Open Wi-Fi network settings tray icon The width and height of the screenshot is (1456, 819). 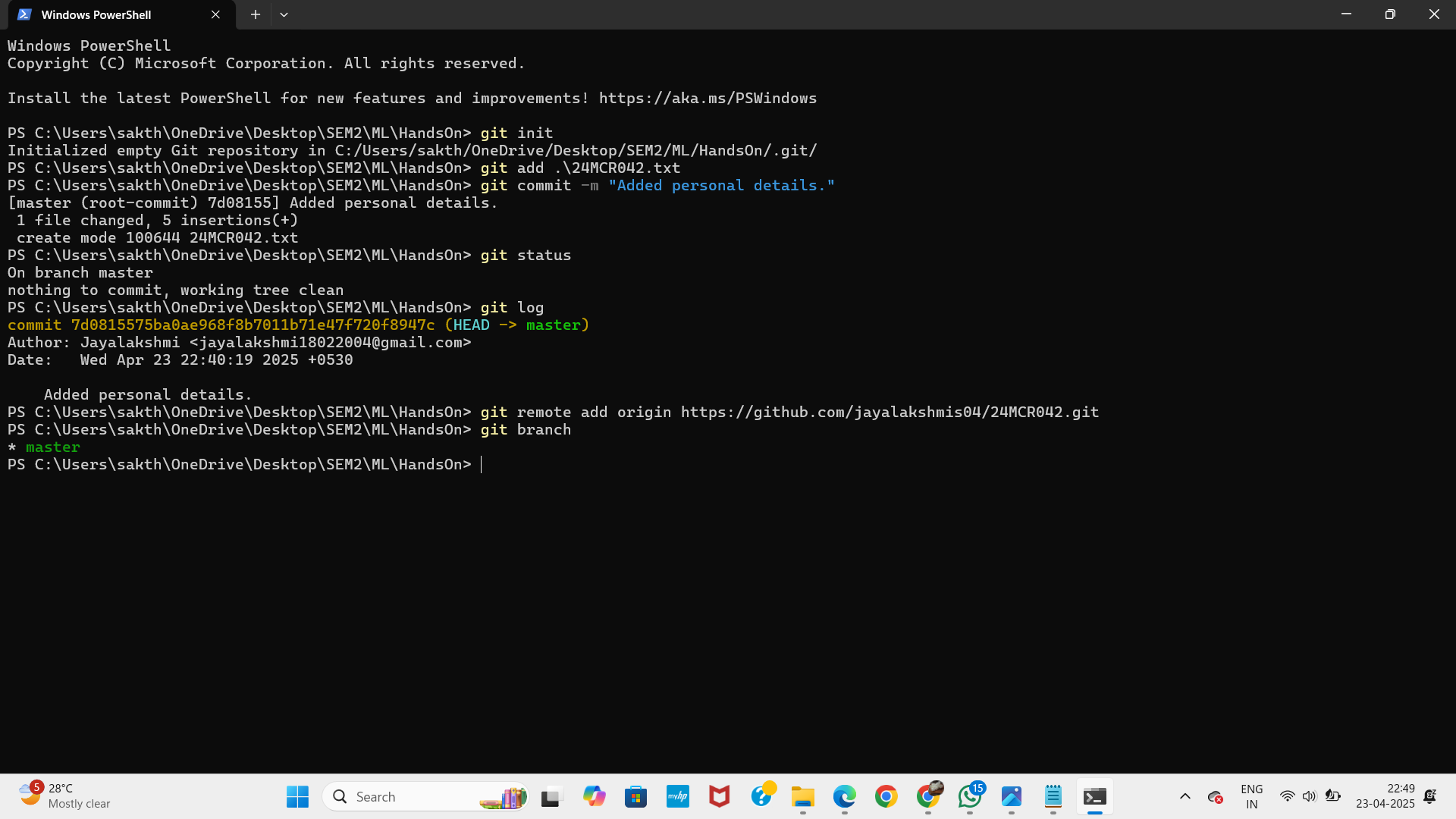click(1287, 796)
